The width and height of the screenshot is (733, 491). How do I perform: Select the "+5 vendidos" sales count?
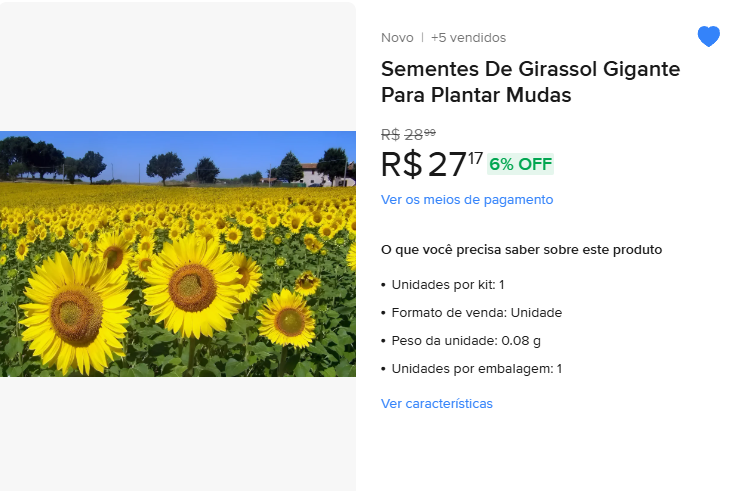[468, 38]
